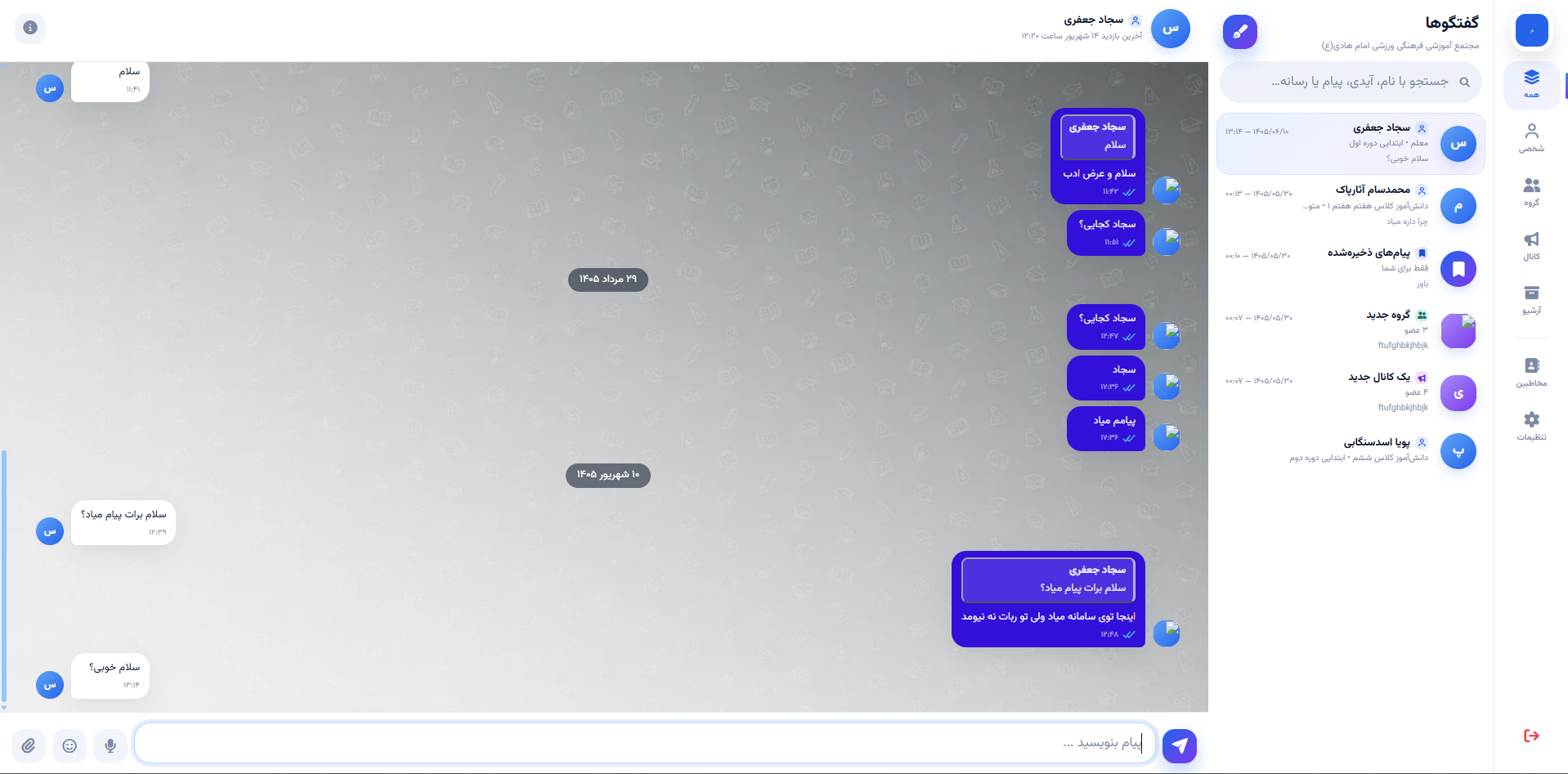Switch to شخصی personal chats tab
The height and width of the screenshot is (774, 1568).
click(1531, 138)
